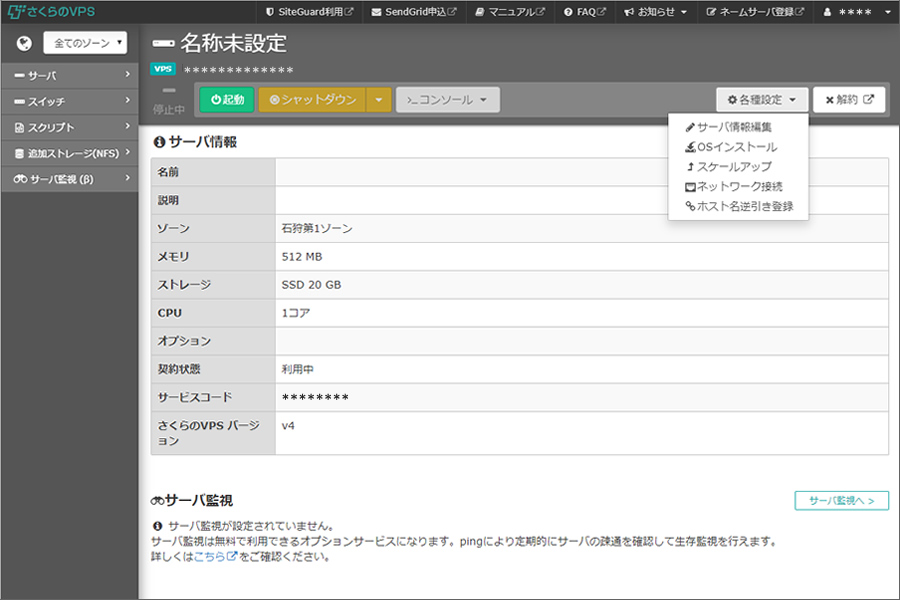
Task: Click the スクリプト file icon in sidebar
Action: click(20, 127)
